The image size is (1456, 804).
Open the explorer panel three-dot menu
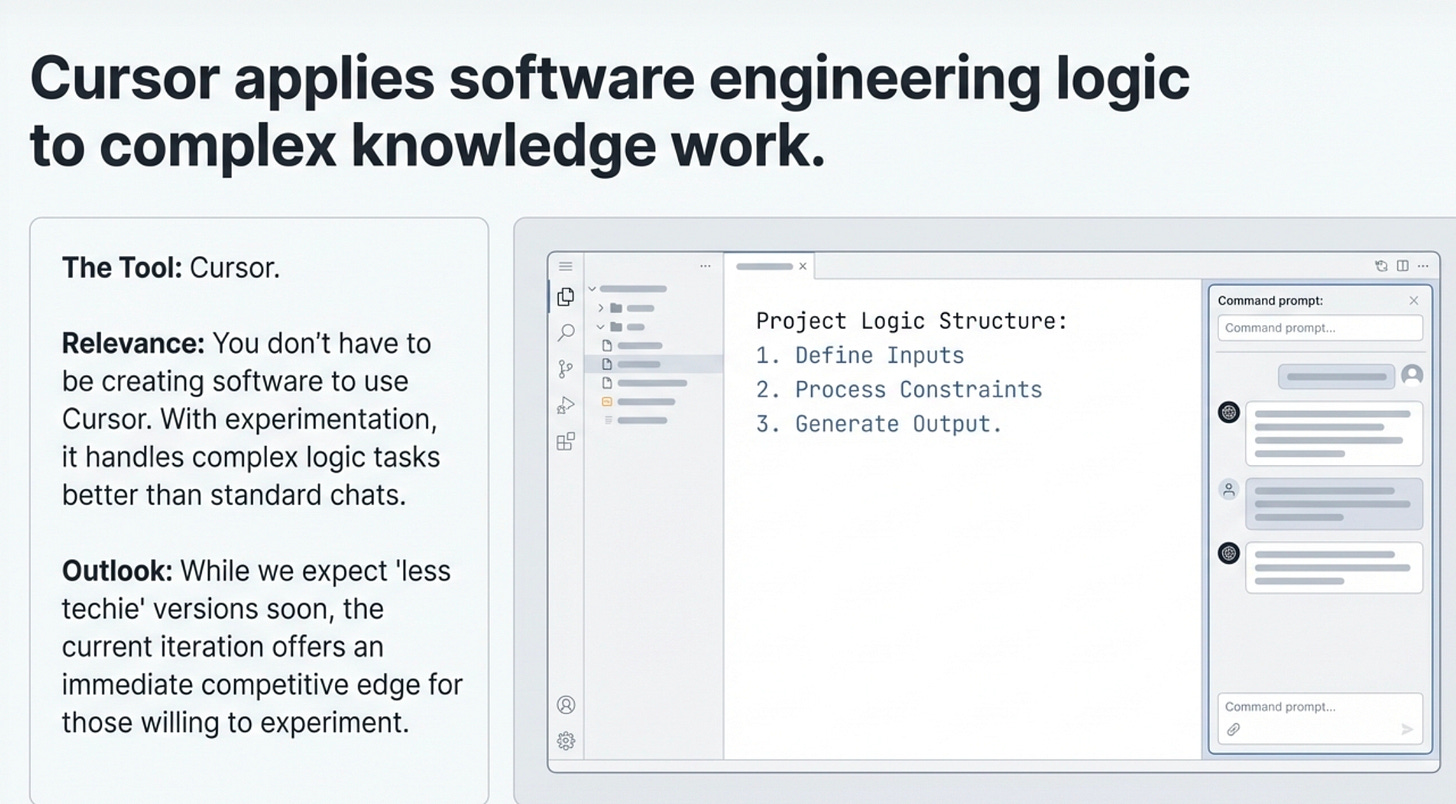[705, 266]
